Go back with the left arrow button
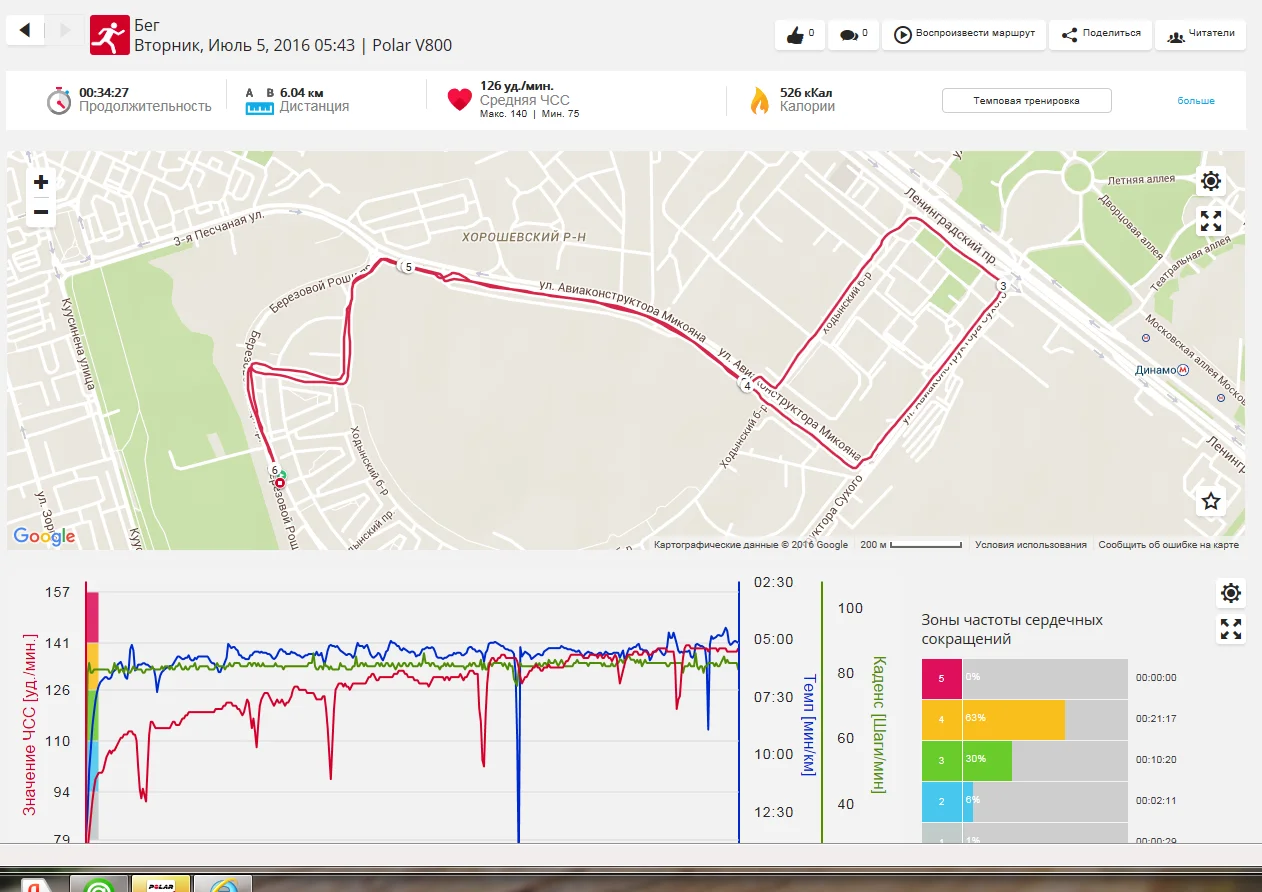 coord(25,30)
